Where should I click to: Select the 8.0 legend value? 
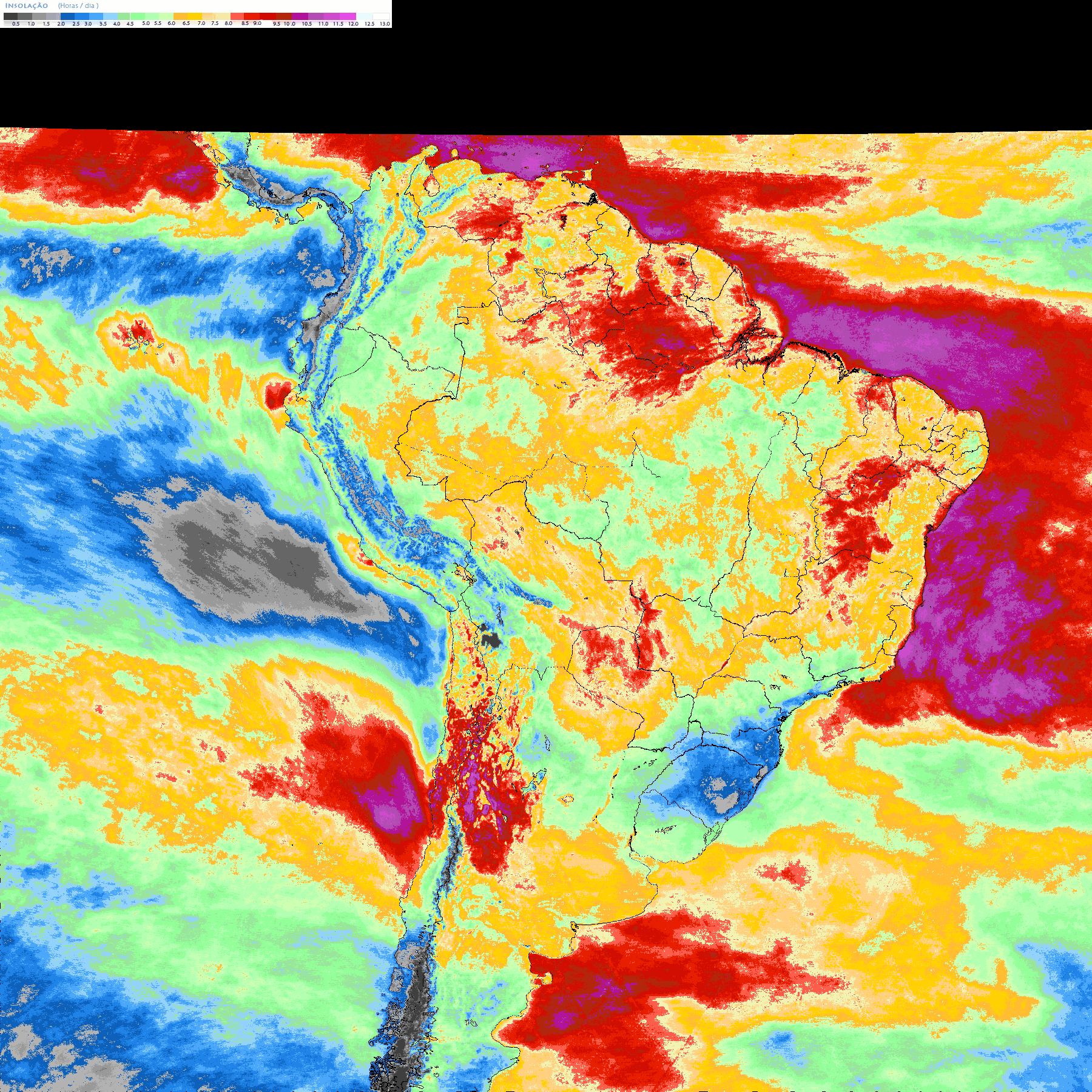229,23
